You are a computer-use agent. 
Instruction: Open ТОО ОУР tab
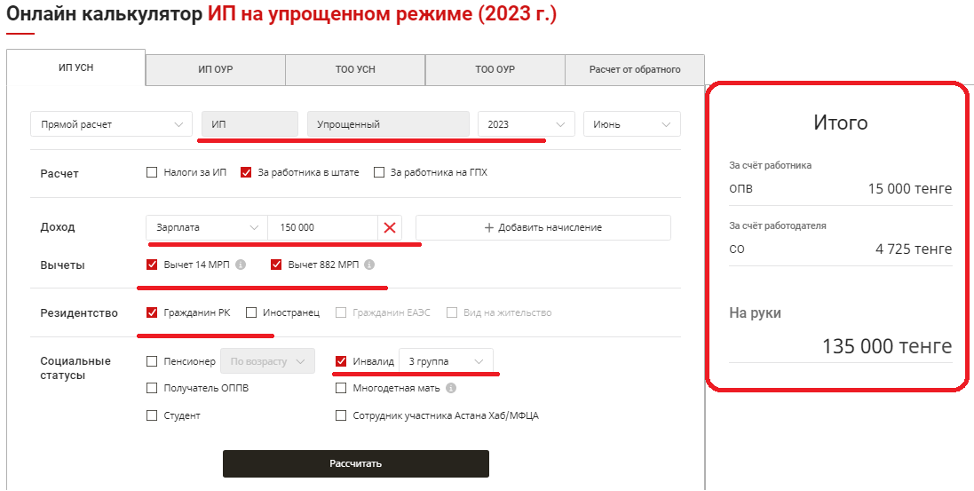coord(495,70)
